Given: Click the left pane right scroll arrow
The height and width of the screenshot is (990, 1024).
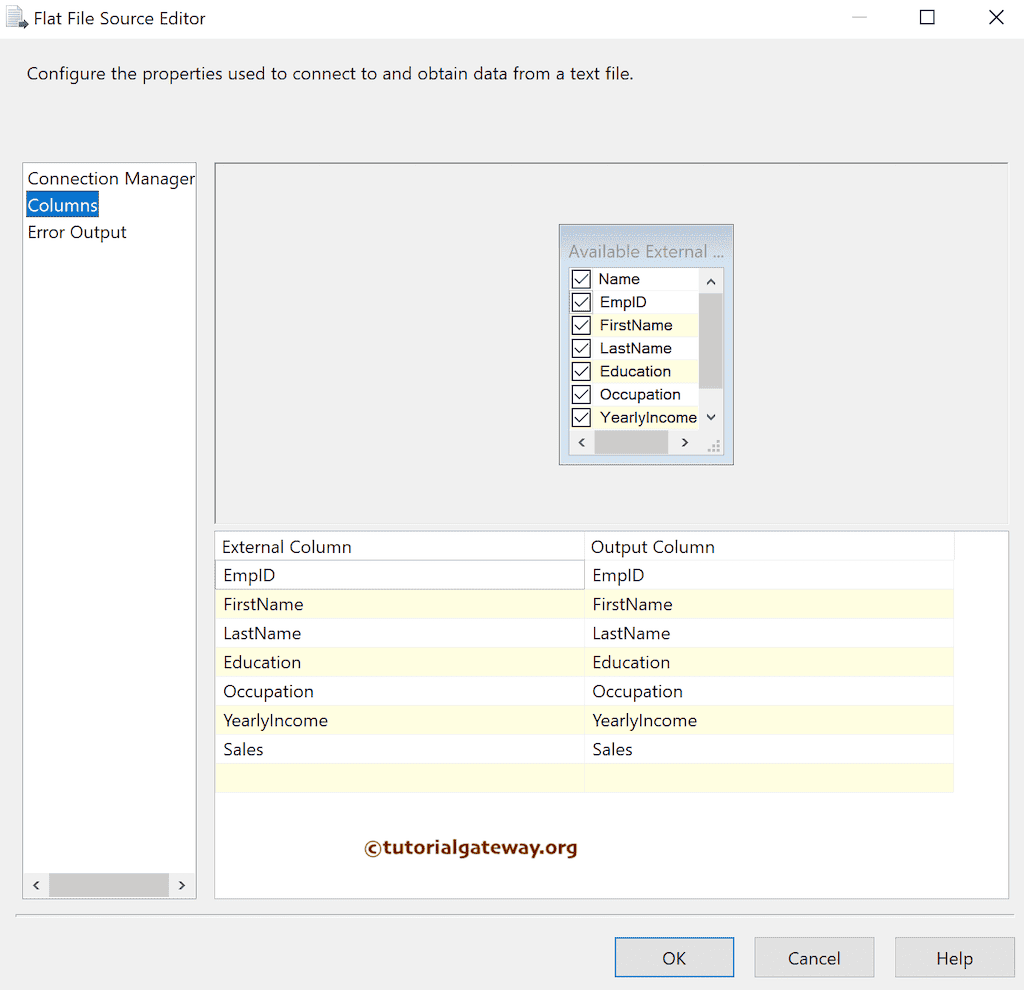Looking at the screenshot, I should [x=182, y=885].
